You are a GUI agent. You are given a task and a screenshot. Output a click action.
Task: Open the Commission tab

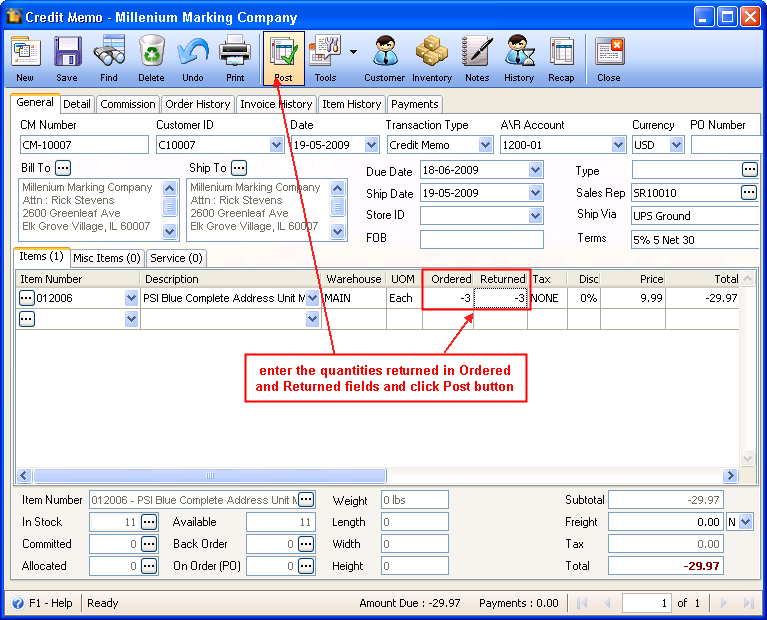pyautogui.click(x=128, y=104)
